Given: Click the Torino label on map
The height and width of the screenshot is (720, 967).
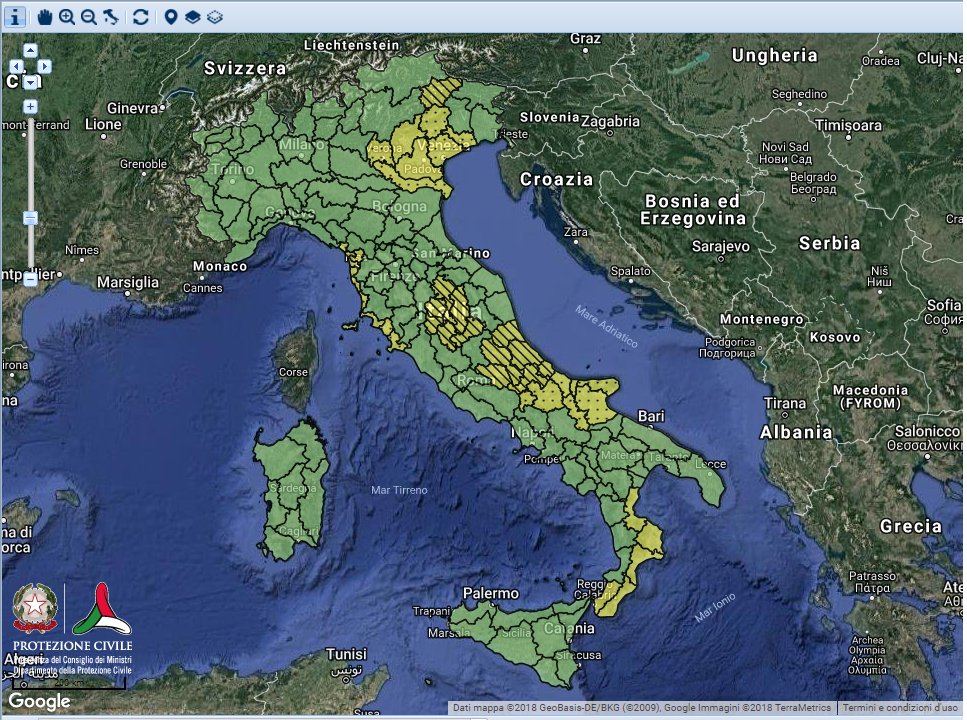Looking at the screenshot, I should [232, 169].
